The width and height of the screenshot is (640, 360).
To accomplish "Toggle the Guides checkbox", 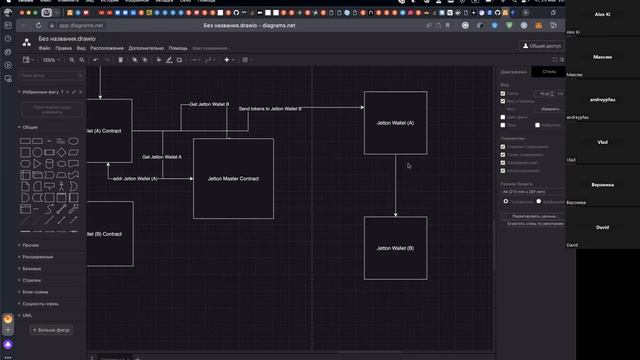I will tap(503, 163).
